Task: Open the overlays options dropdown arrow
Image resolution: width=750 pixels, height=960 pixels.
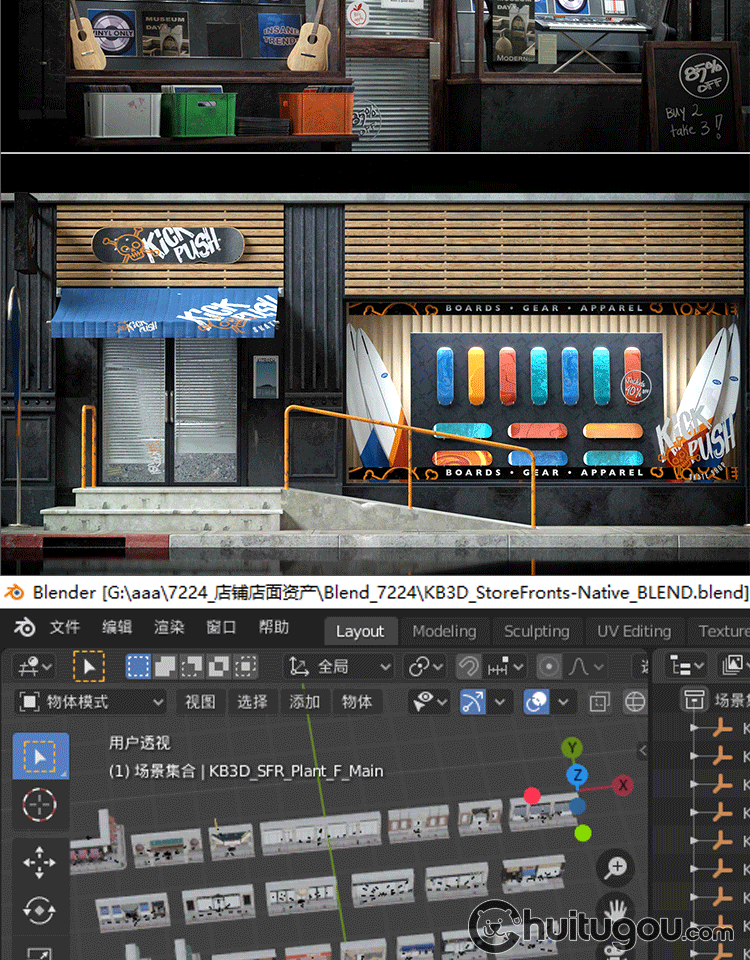Action: [563, 702]
